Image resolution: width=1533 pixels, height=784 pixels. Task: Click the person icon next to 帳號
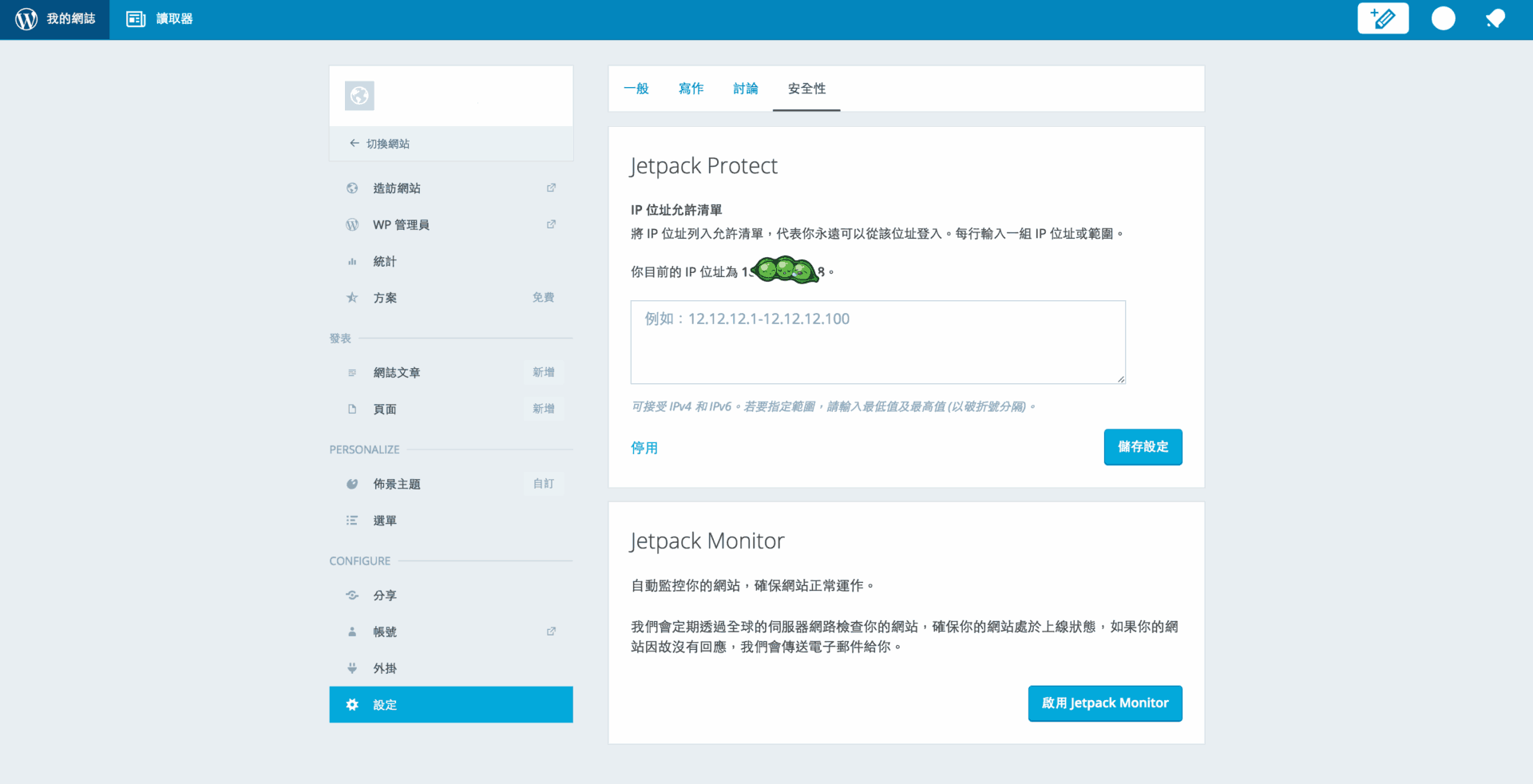click(x=352, y=632)
